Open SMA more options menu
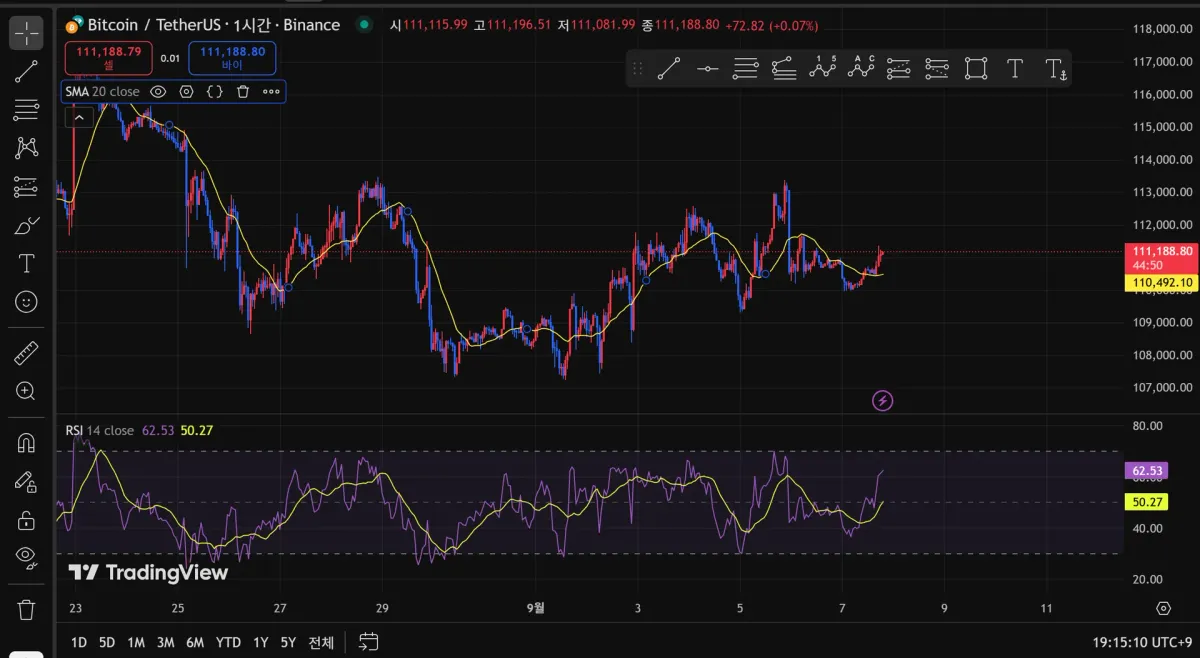The height and width of the screenshot is (658, 1200). (271, 92)
